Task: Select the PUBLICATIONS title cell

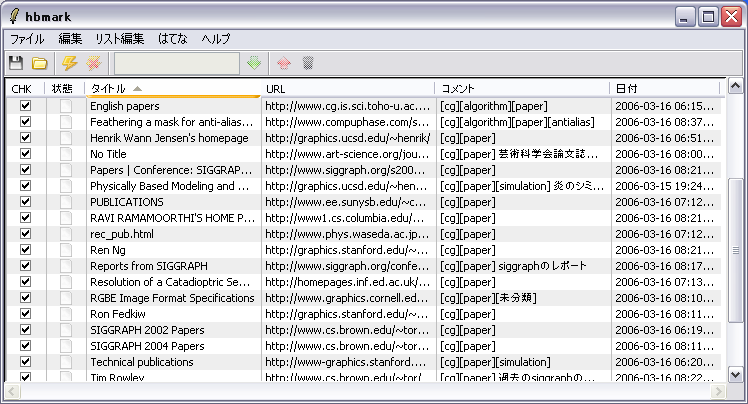Action: pos(174,202)
